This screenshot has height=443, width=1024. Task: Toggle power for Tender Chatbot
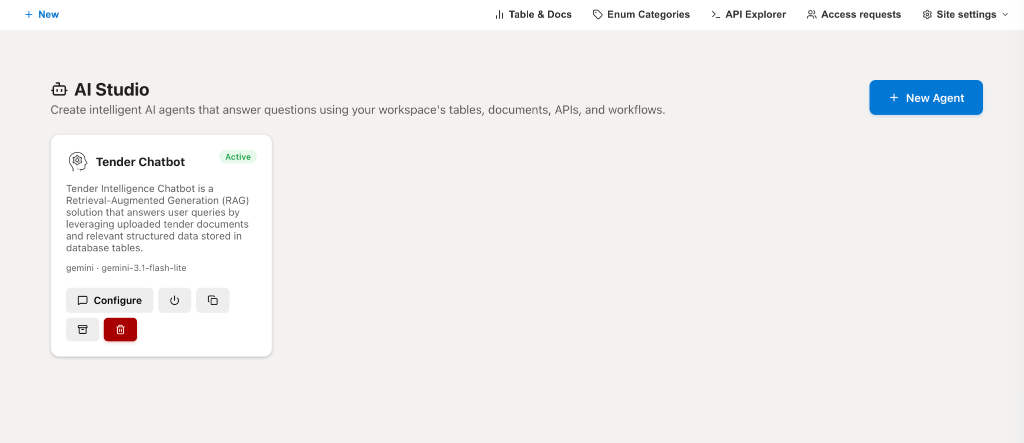point(174,301)
